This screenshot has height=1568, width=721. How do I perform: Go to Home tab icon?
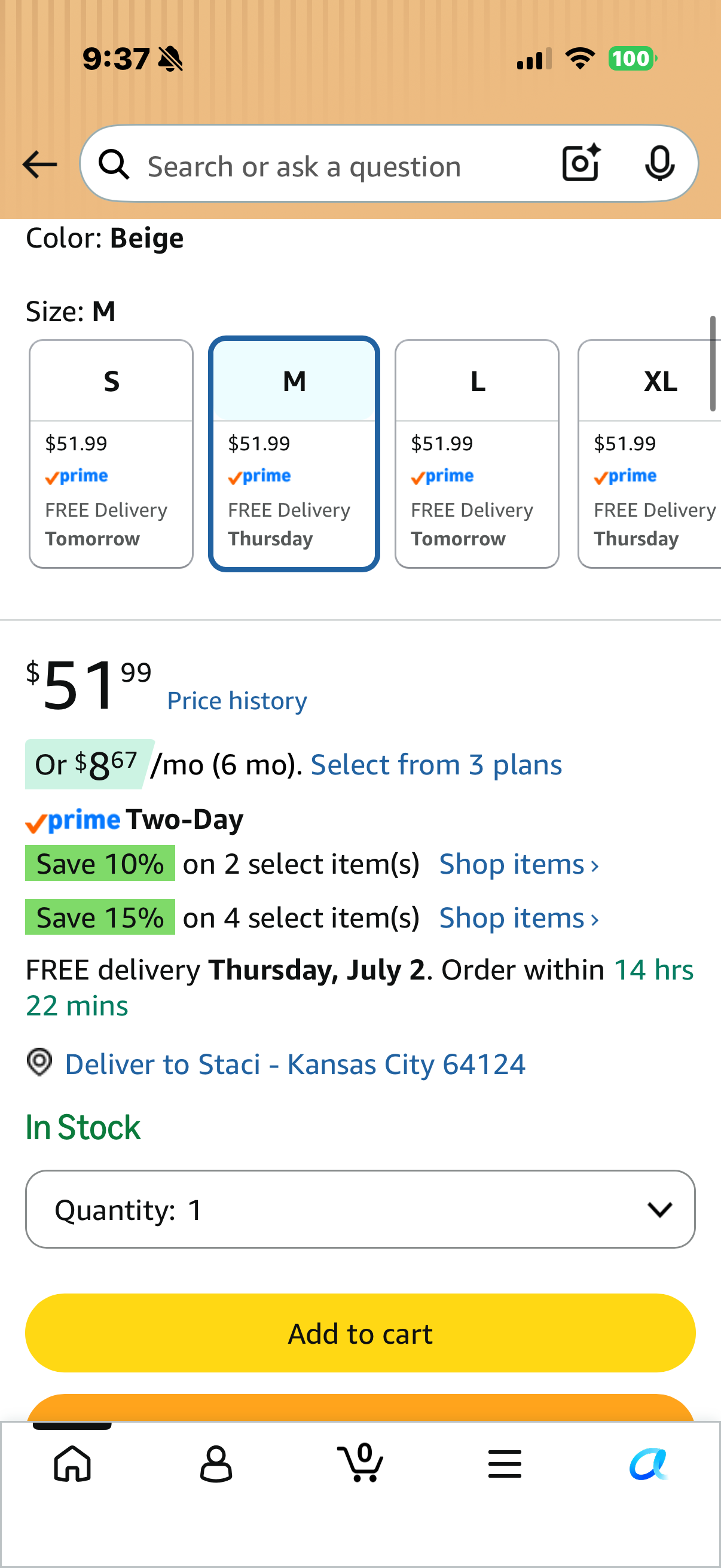72,1464
